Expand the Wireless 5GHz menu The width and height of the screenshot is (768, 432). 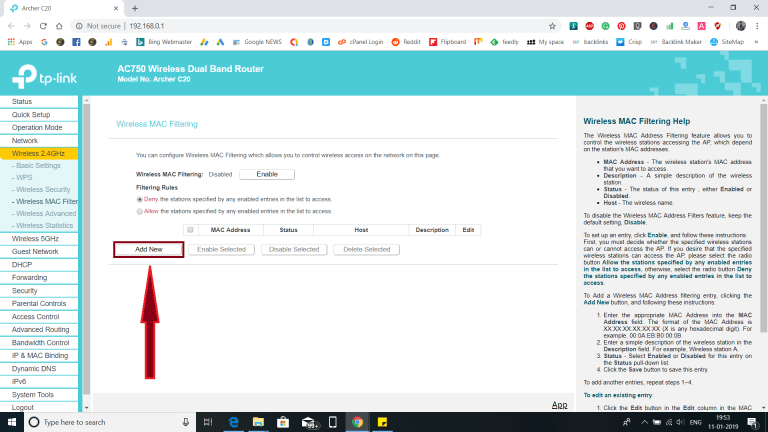tap(35, 239)
